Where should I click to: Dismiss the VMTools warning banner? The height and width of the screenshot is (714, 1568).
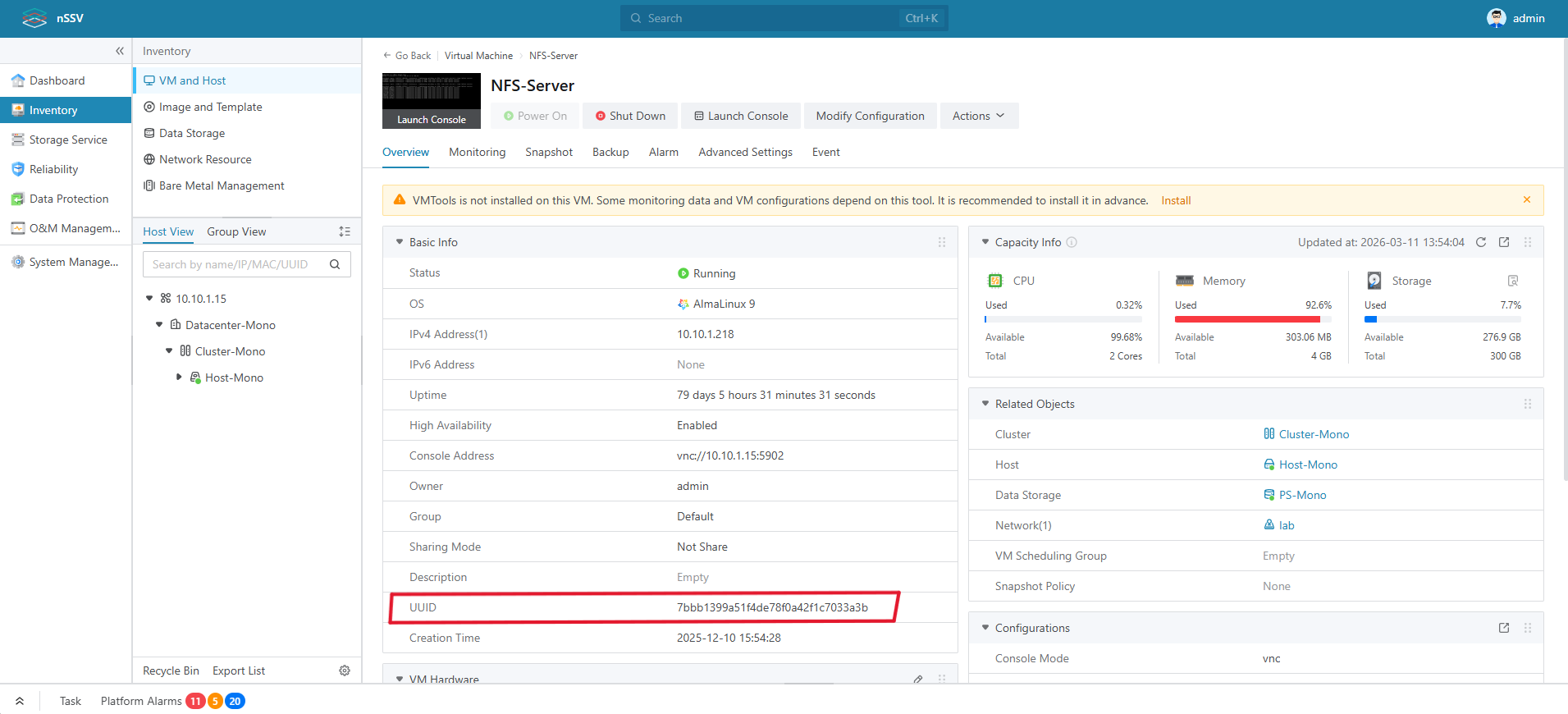click(1527, 199)
